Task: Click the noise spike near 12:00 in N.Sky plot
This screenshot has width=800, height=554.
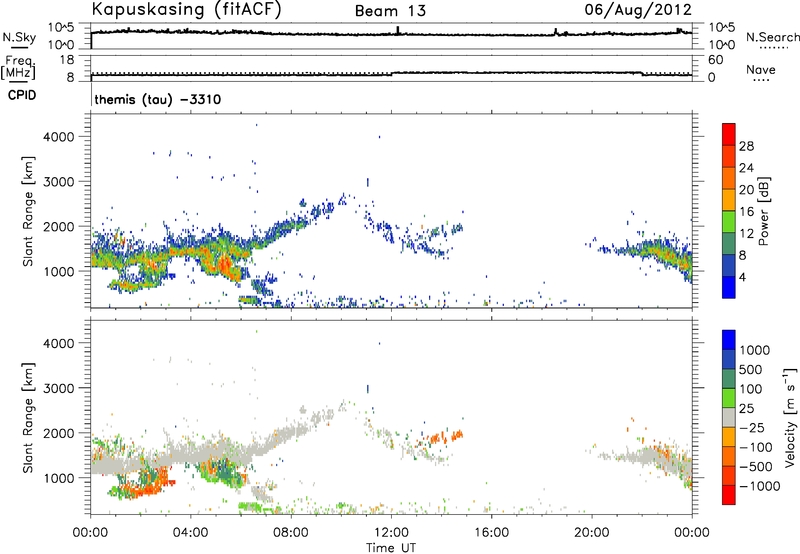Action: click(397, 30)
